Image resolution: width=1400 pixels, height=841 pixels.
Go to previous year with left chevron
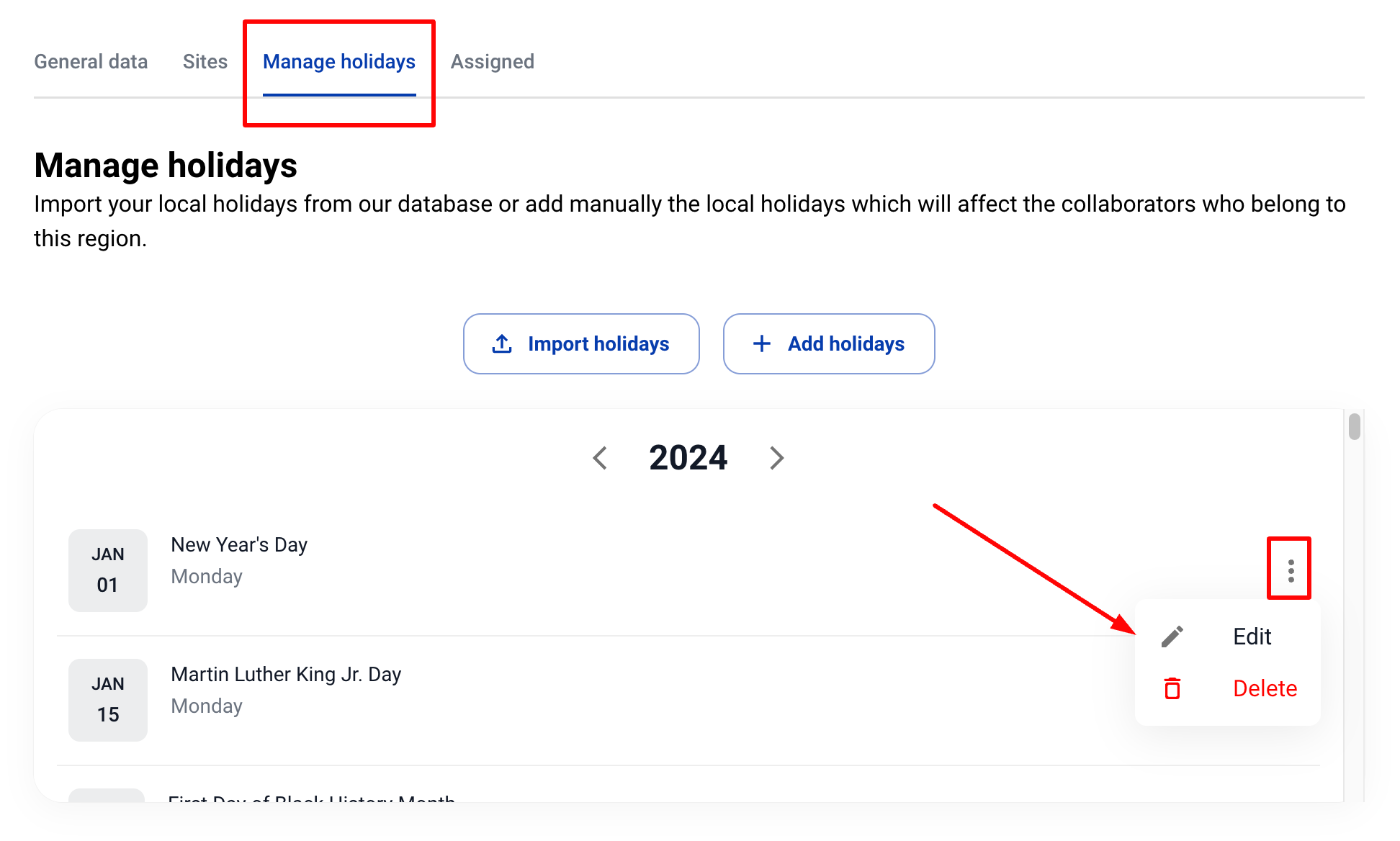point(600,458)
